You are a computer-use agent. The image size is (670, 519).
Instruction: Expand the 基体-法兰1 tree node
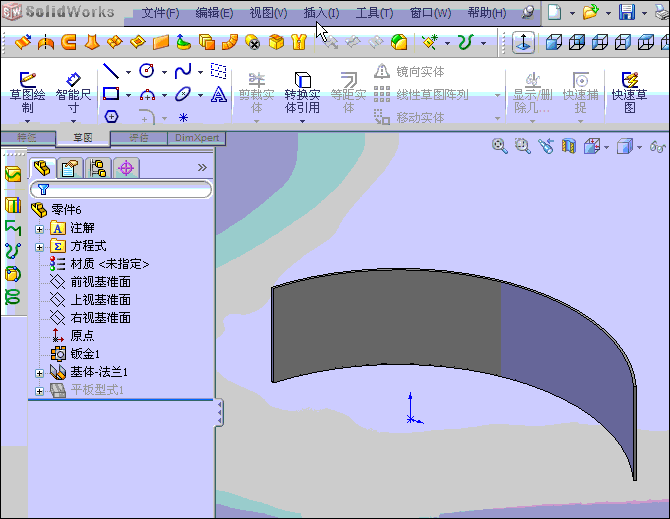(39, 373)
